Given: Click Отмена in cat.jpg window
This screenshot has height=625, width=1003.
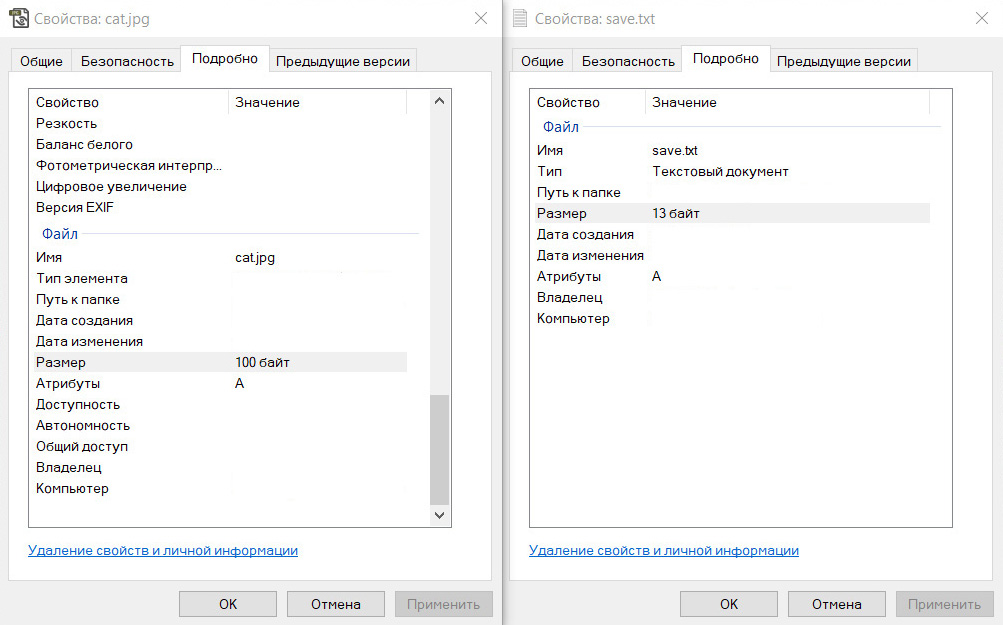Looking at the screenshot, I should coord(336,604).
